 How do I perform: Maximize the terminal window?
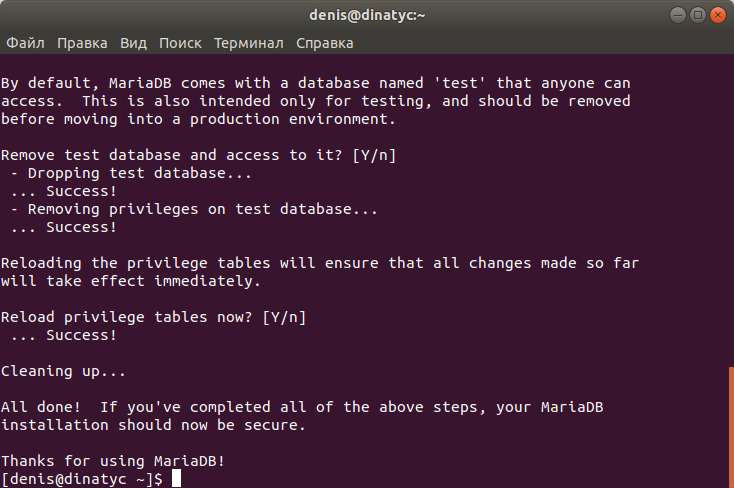[x=697, y=15]
